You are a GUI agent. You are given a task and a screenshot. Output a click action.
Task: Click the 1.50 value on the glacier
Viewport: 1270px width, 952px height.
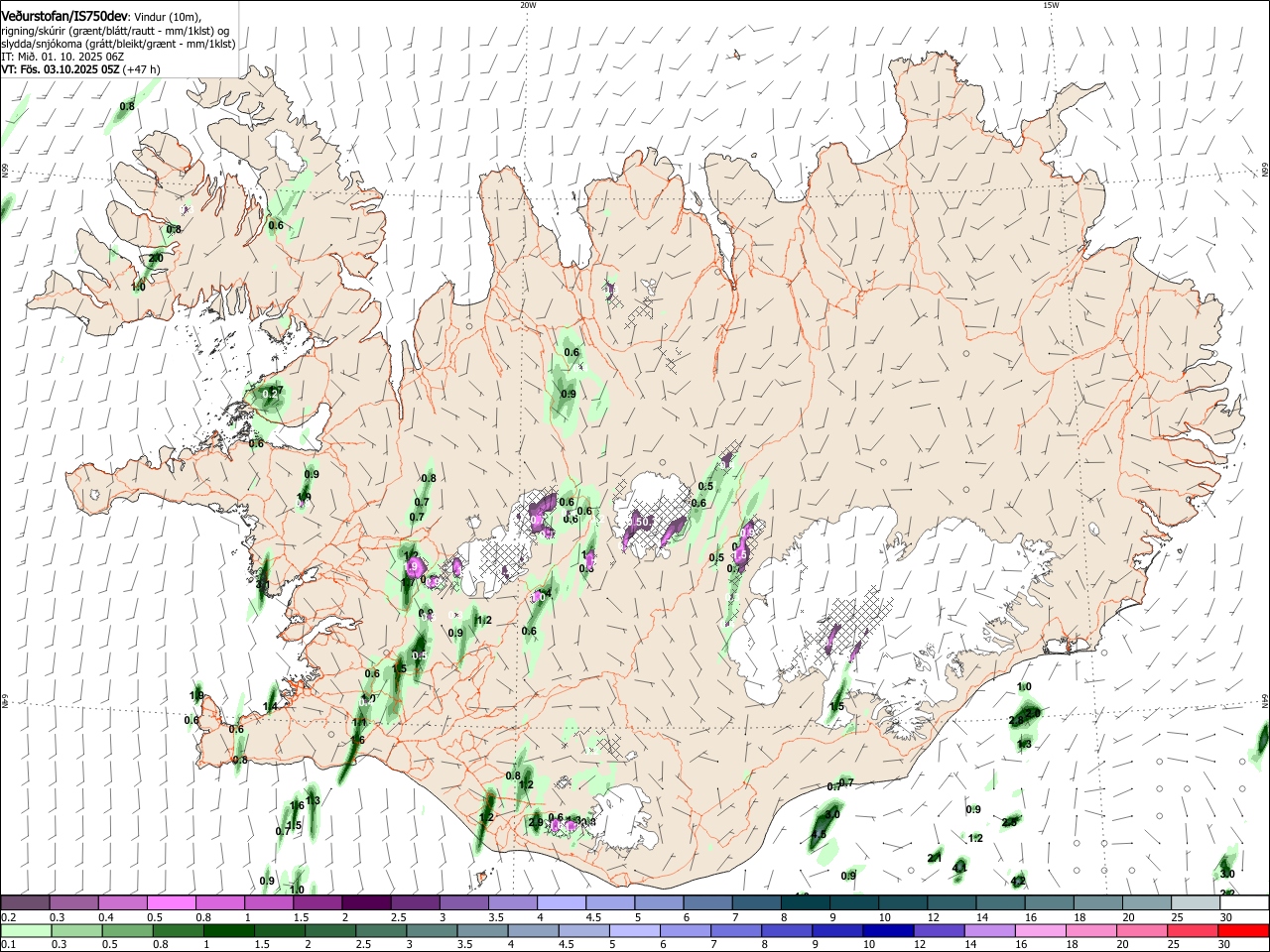[x=640, y=522]
